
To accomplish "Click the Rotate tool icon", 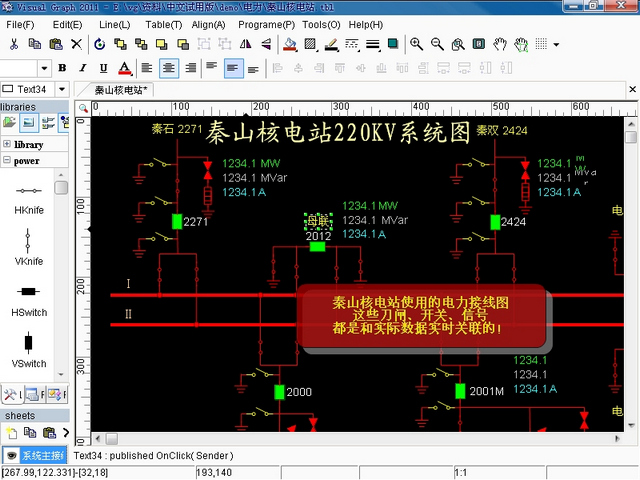I will pos(99,44).
